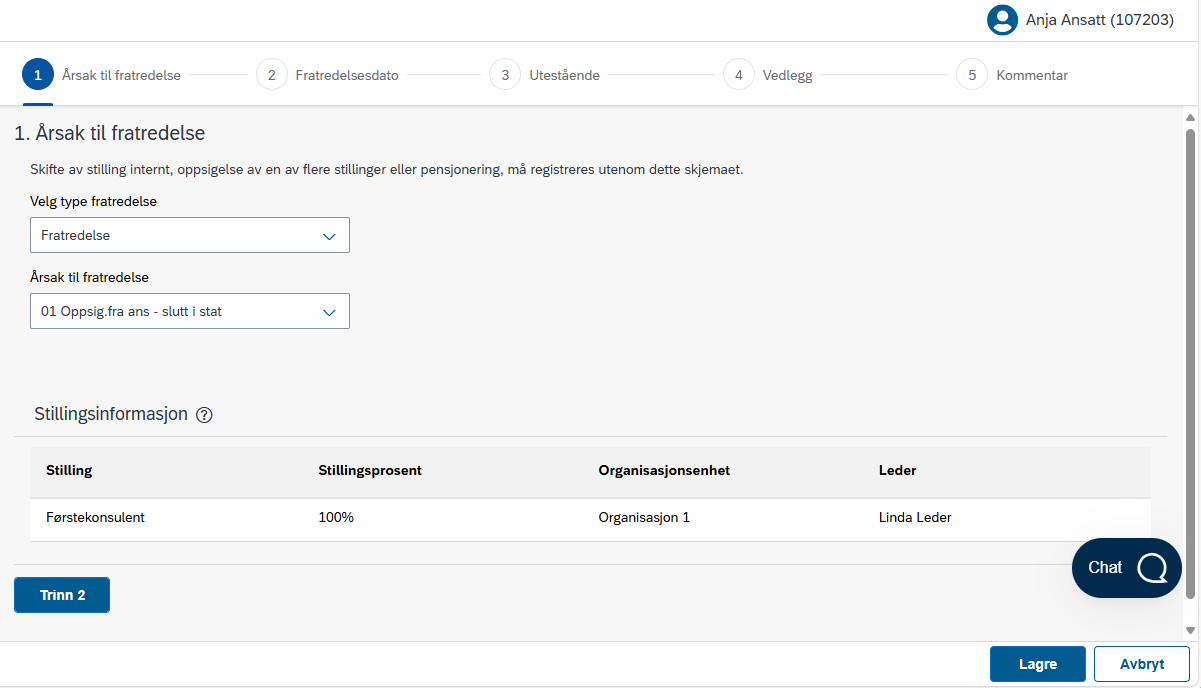Open the Chat bubble icon

(x=1152, y=568)
